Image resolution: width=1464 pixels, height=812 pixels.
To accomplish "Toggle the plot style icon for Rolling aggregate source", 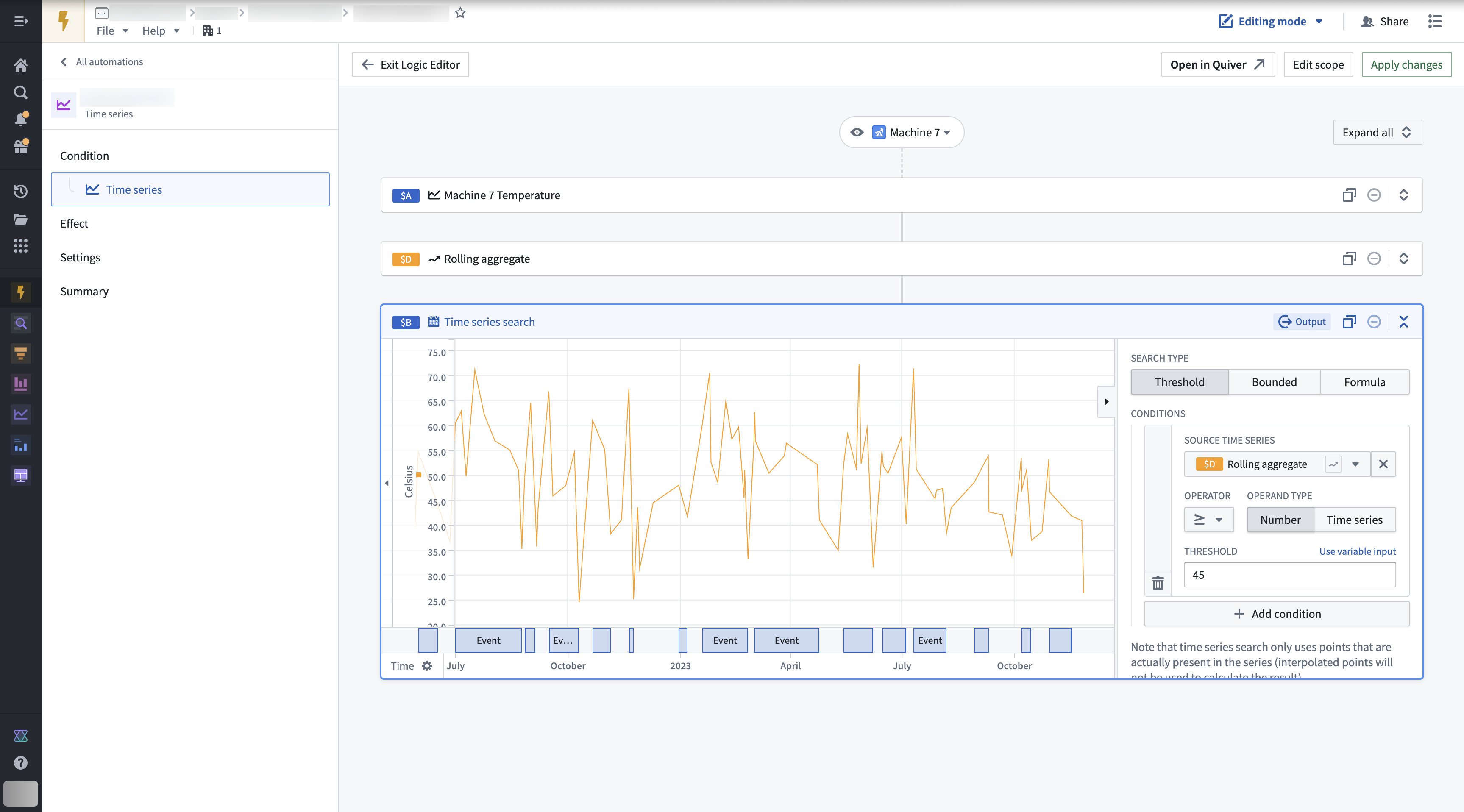I will pos(1333,464).
